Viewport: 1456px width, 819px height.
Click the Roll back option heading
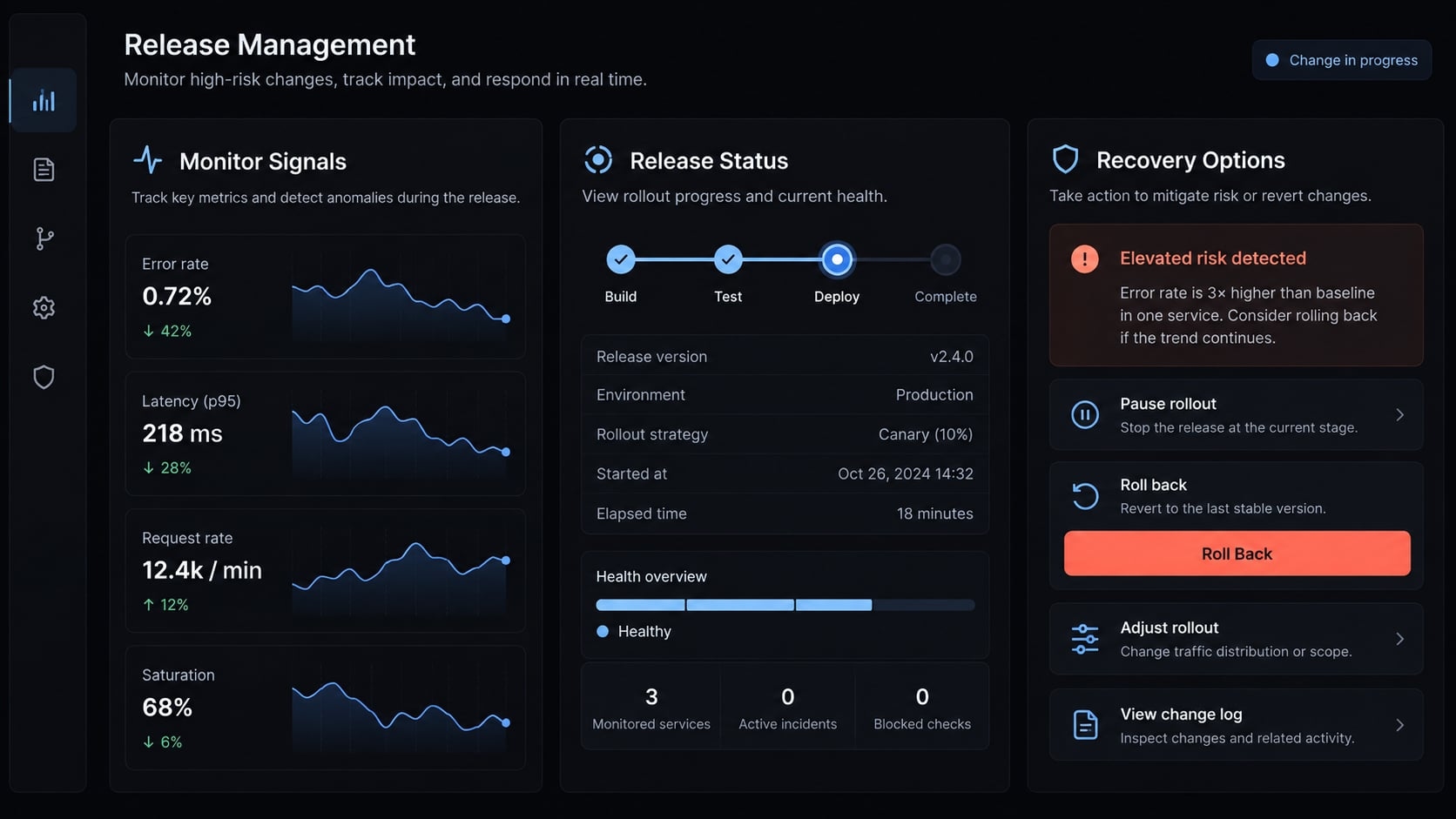pyautogui.click(x=1153, y=485)
